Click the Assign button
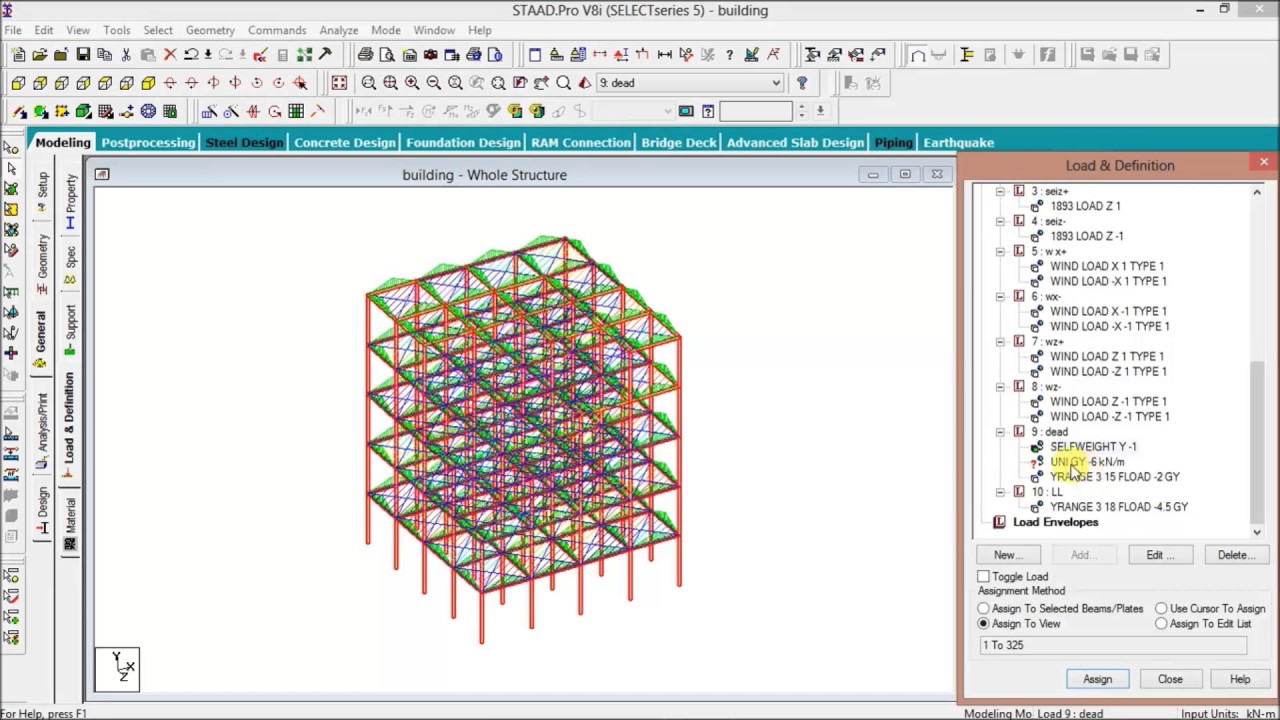Screen dimensions: 1280x720 [1097, 679]
